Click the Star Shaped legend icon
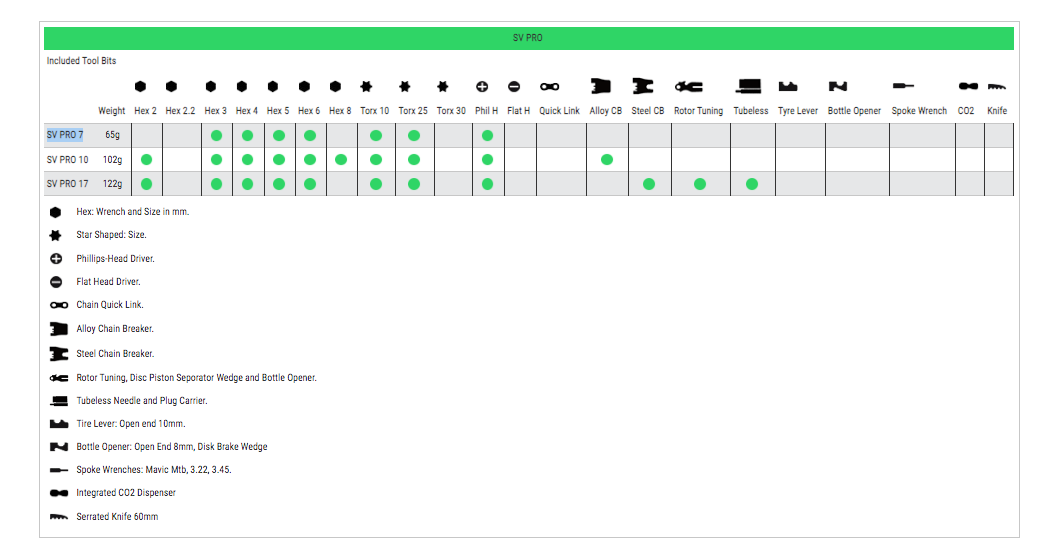1054x553 pixels. tap(57, 235)
